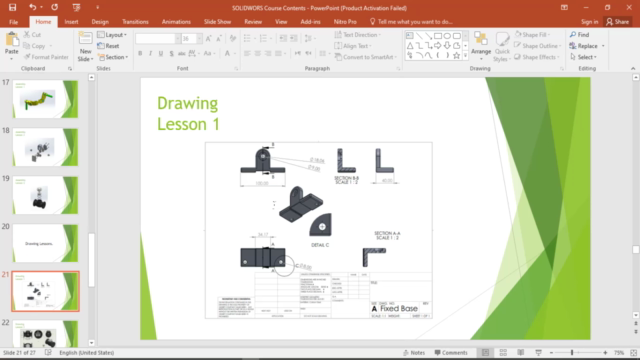Start Slide Show from status bar
The height and width of the screenshot is (360, 640).
538,352
